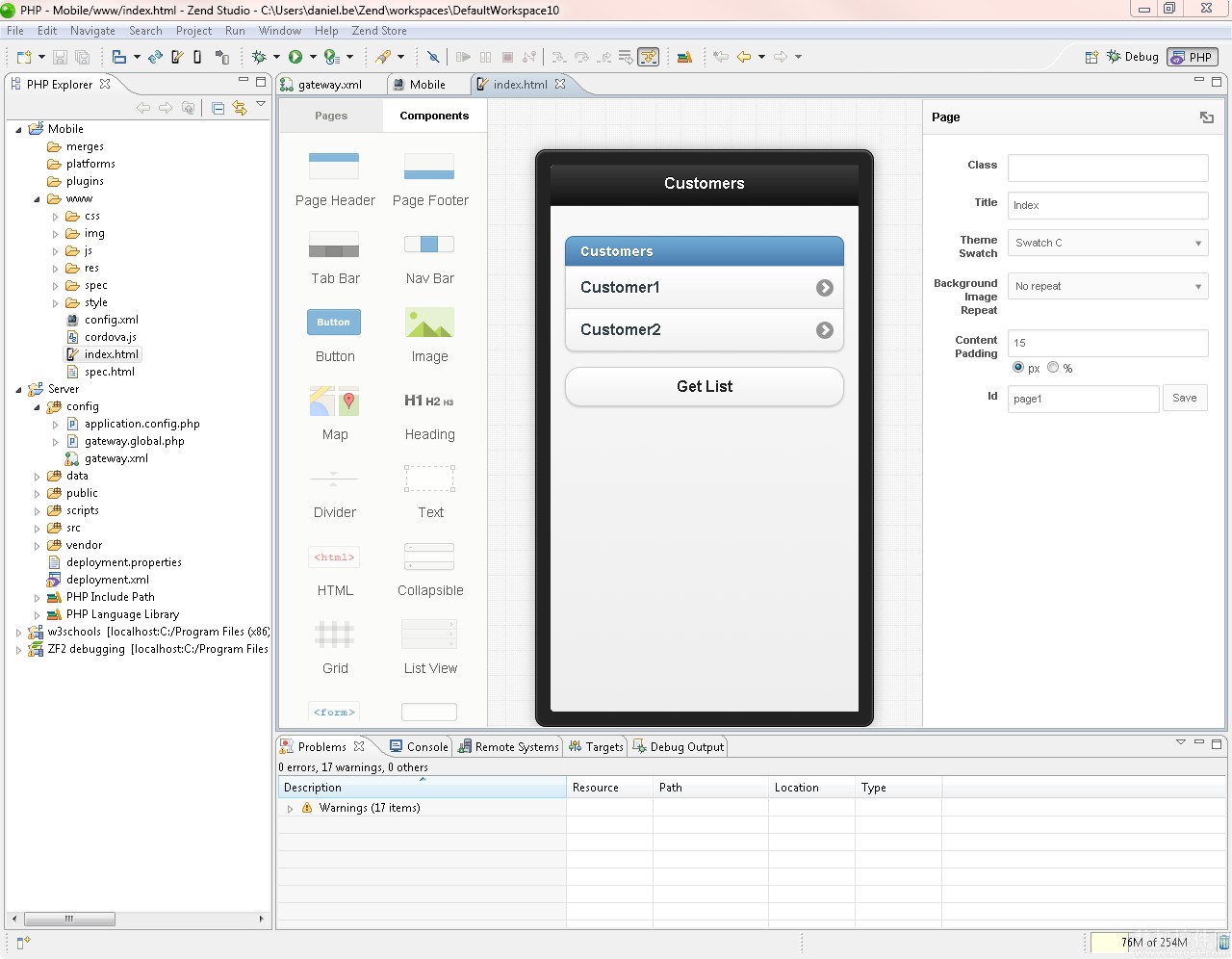This screenshot has height=959, width=1232.
Task: Choose the Collapsible component
Action: click(429, 570)
